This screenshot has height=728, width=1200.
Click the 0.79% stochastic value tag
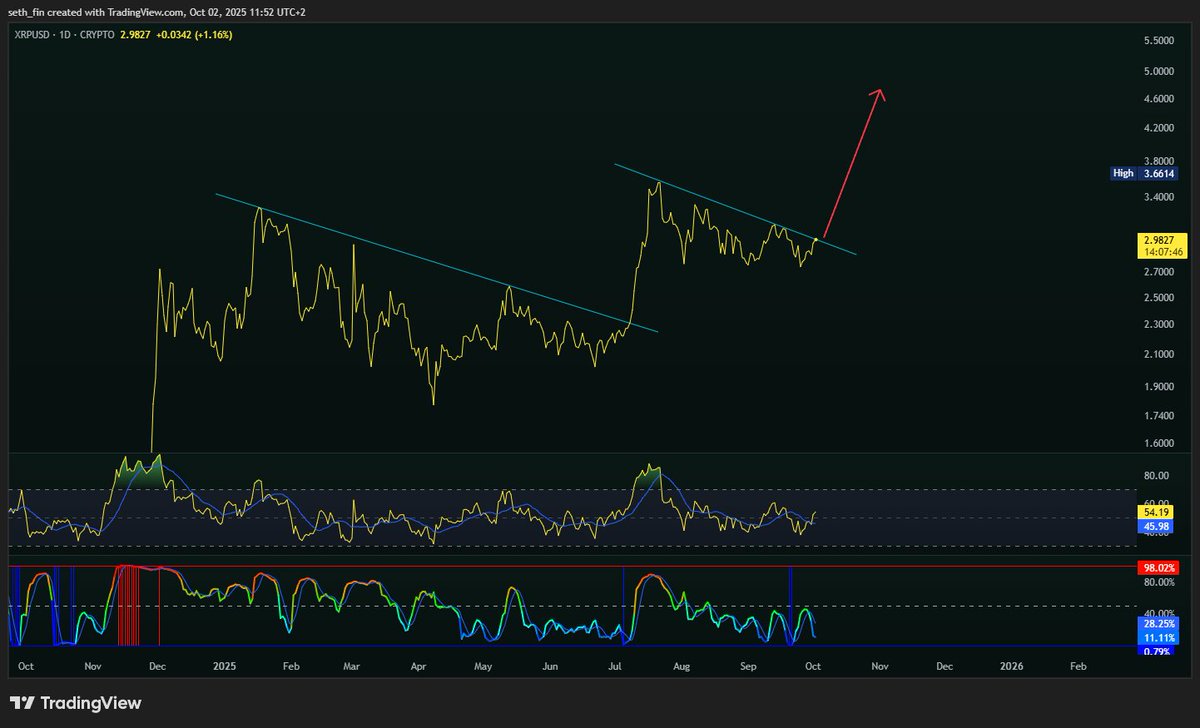1158,651
